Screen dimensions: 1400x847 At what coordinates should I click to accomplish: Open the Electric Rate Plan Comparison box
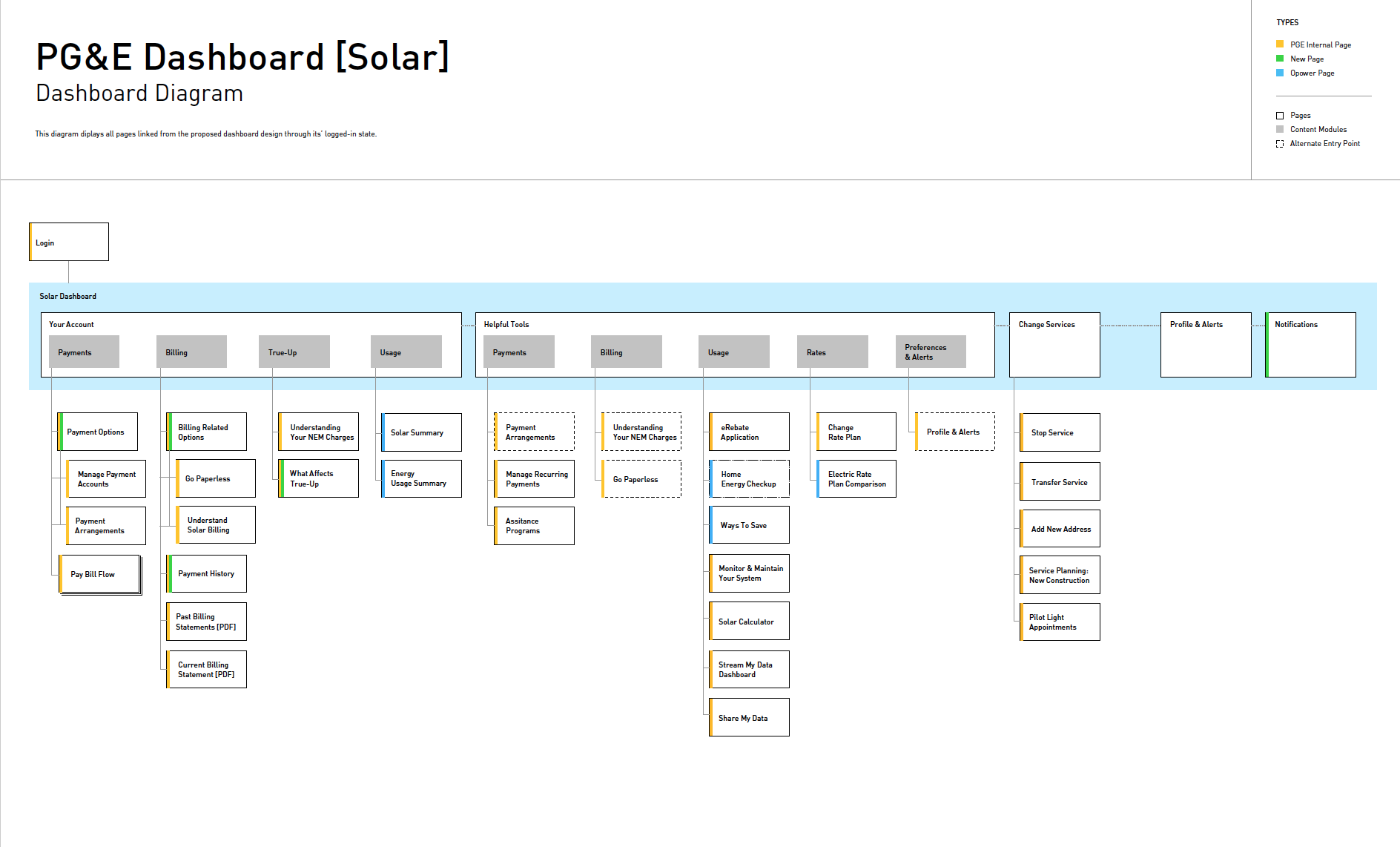click(x=856, y=478)
